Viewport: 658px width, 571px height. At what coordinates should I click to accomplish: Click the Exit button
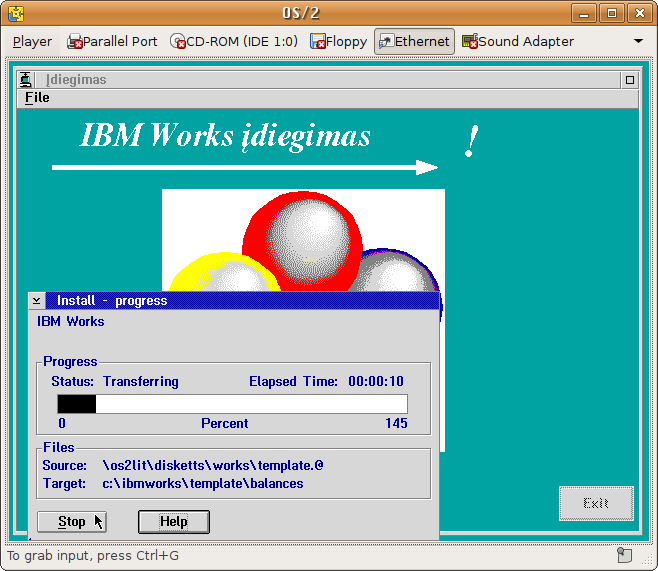pyautogui.click(x=596, y=503)
